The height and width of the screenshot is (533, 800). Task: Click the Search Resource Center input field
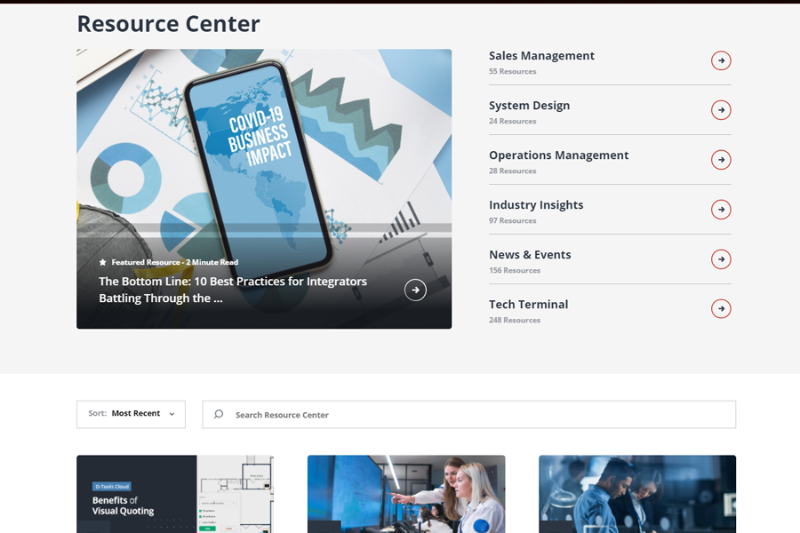[469, 414]
